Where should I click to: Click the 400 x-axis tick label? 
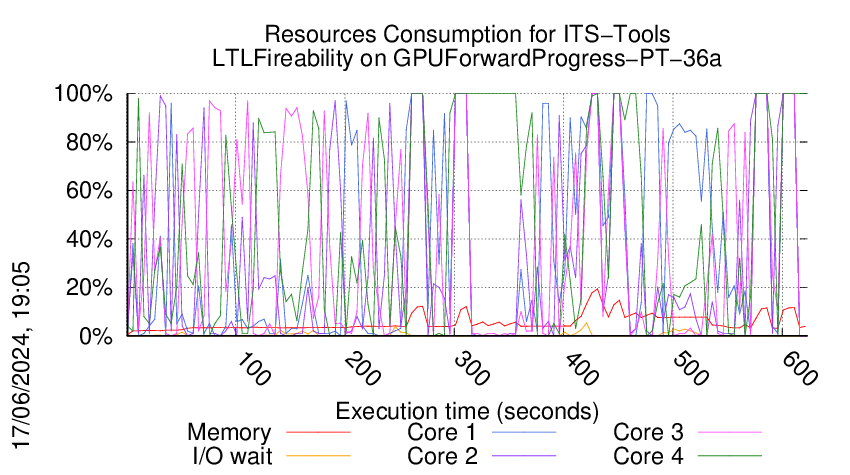[x=582, y=369]
